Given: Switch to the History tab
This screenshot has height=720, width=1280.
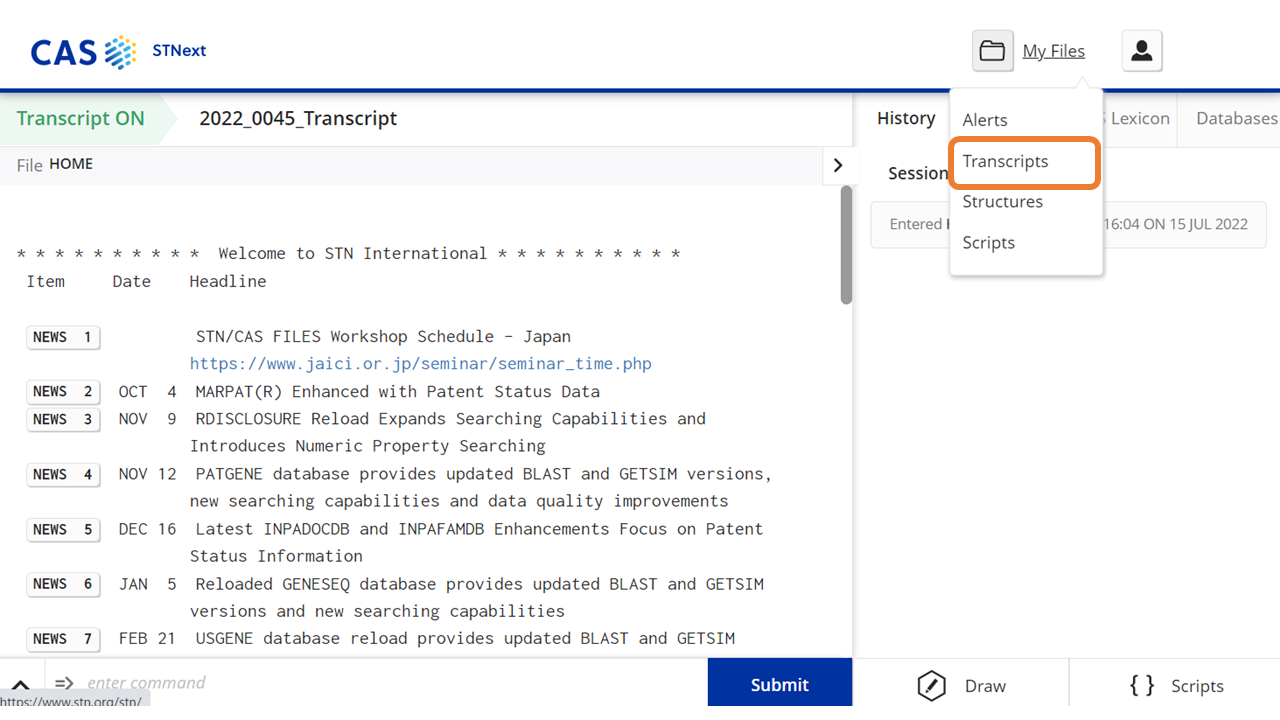Looking at the screenshot, I should point(906,118).
